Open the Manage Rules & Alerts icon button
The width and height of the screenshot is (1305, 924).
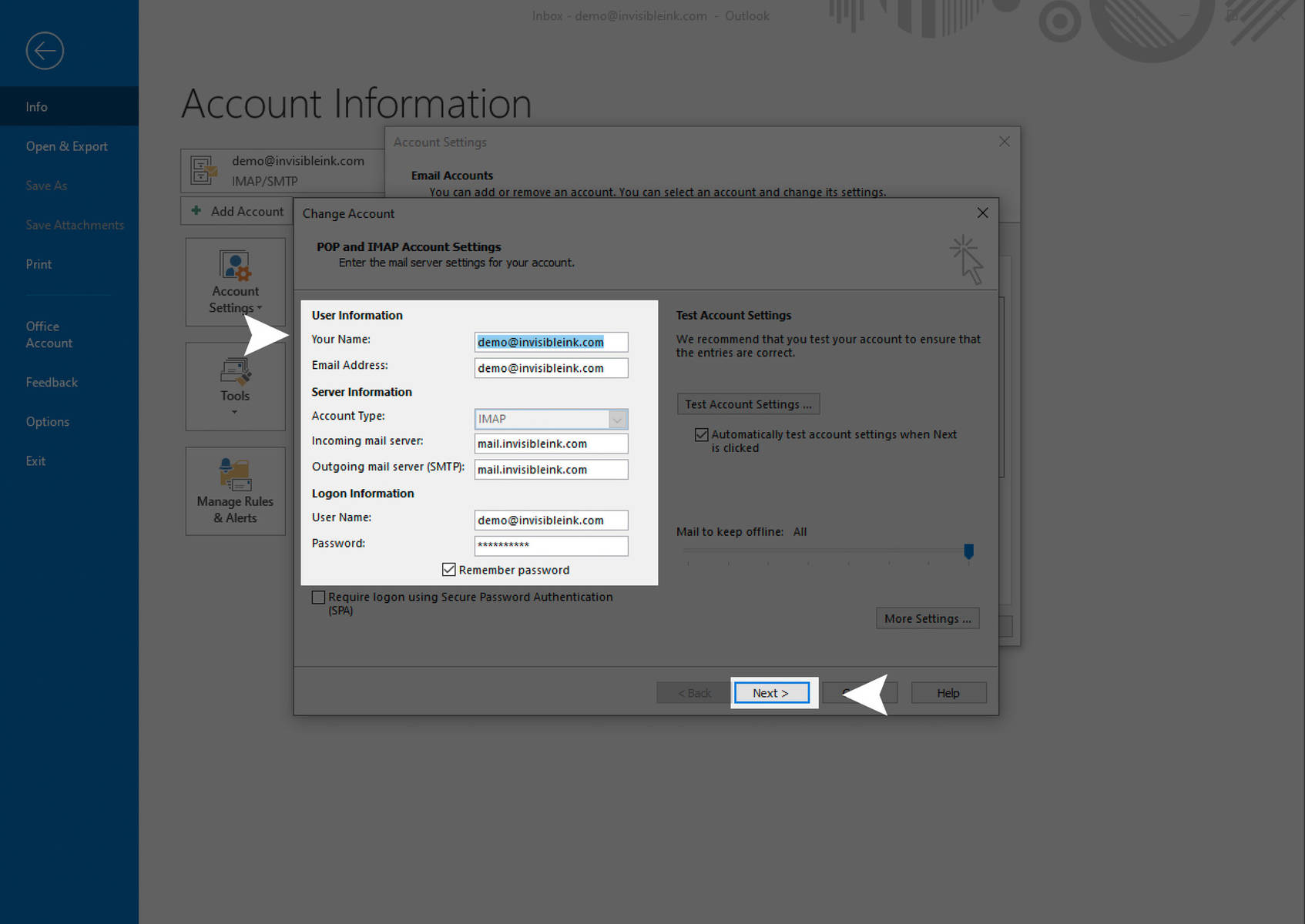[235, 491]
